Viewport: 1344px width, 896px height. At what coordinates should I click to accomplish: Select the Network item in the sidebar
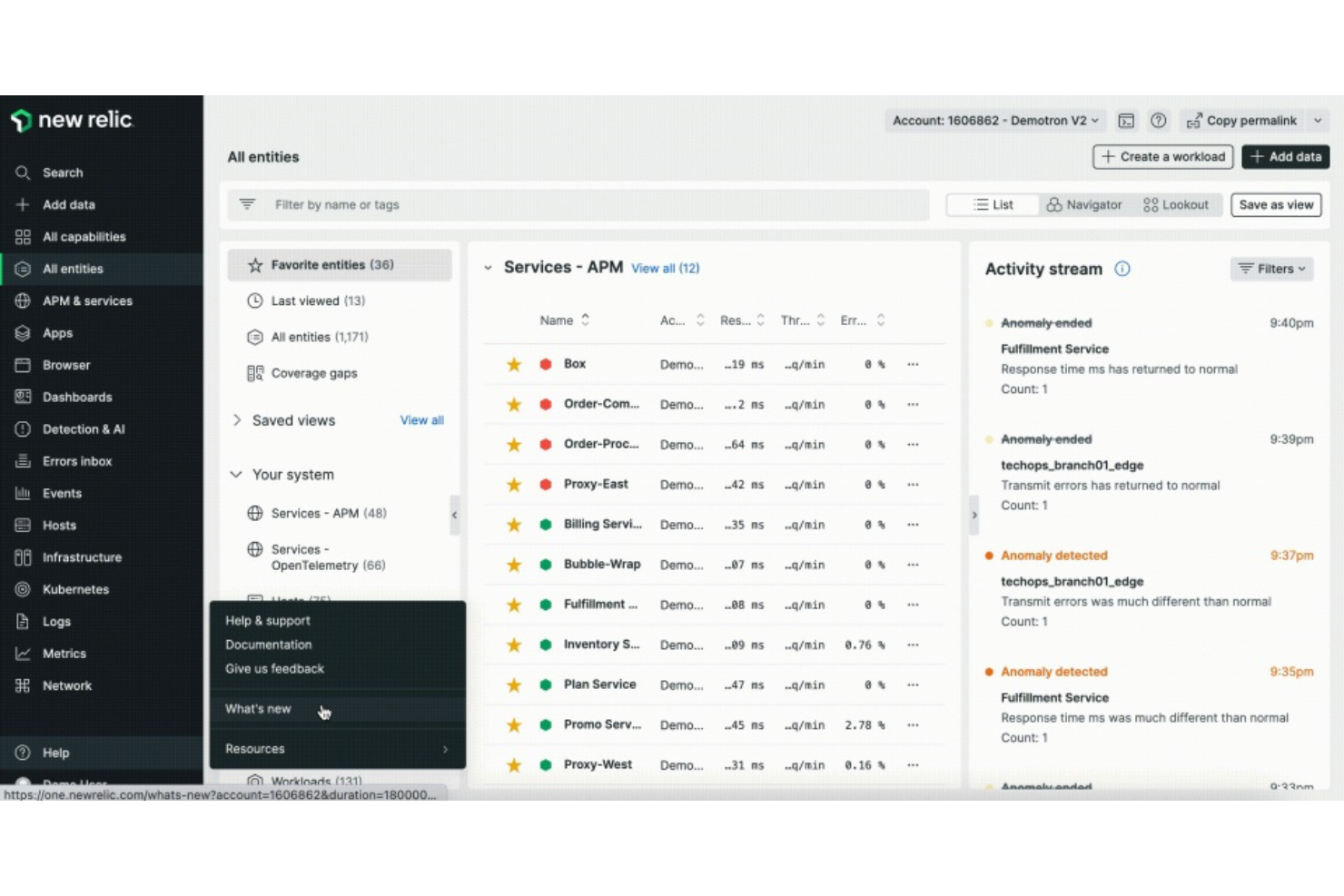67,685
